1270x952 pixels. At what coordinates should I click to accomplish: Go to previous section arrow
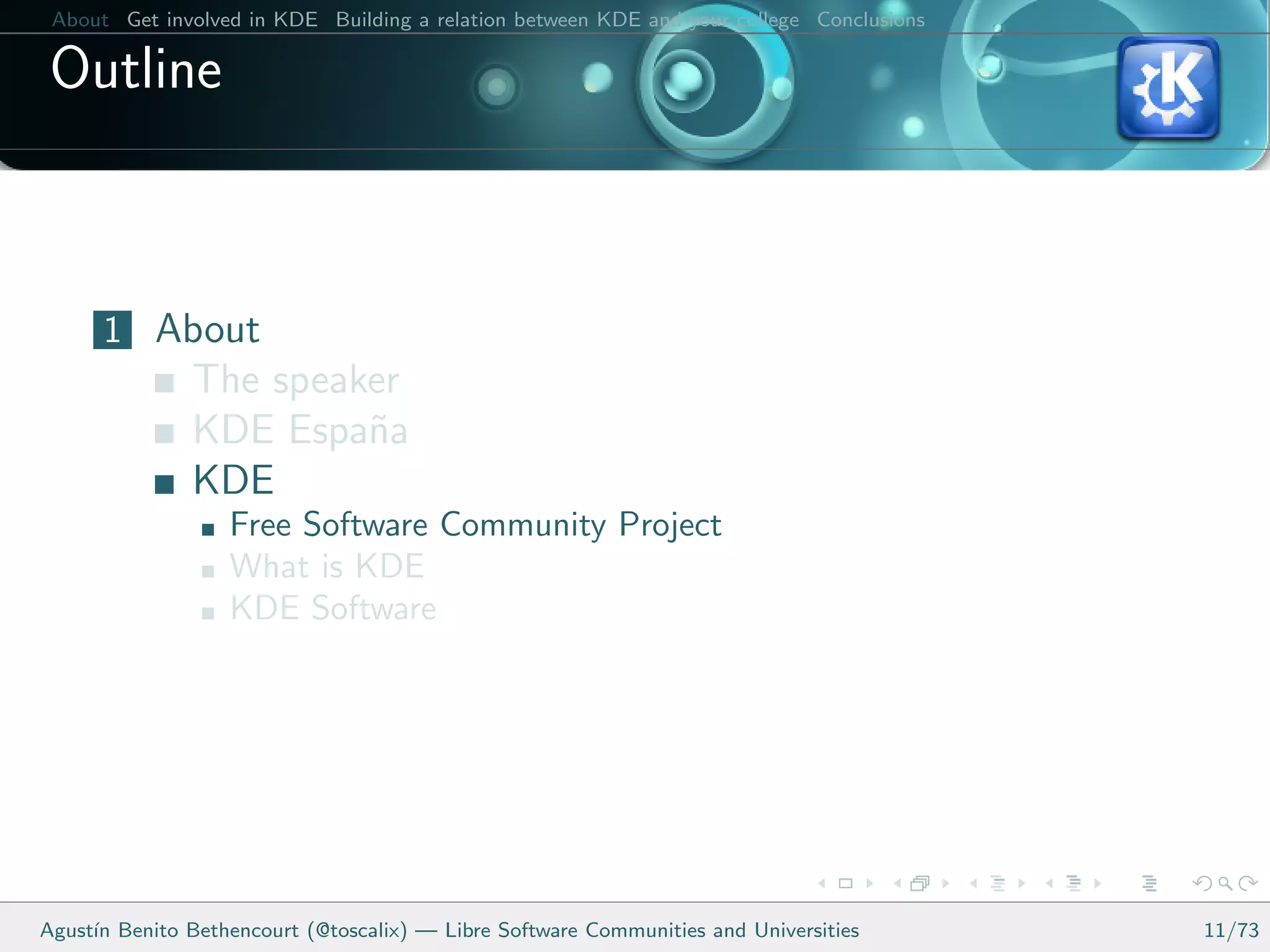[1049, 883]
